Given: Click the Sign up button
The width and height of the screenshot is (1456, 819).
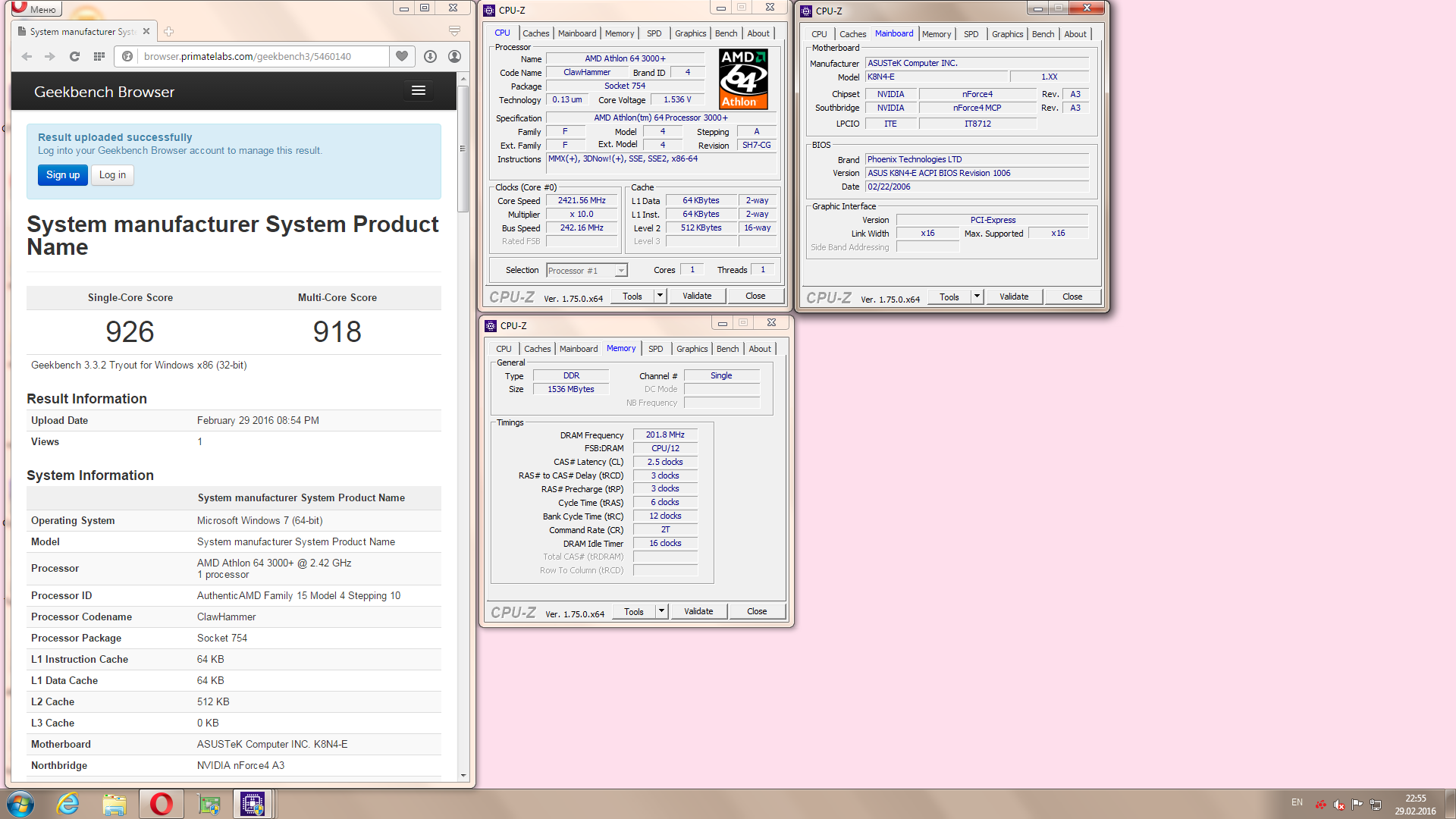Looking at the screenshot, I should pos(63,175).
